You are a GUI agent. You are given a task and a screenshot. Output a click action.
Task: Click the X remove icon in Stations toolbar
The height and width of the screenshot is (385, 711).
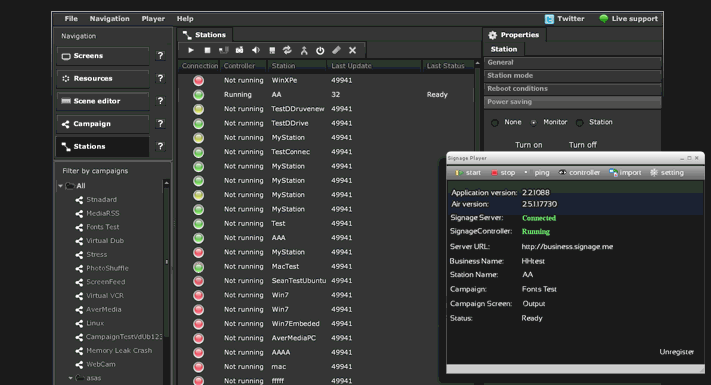(352, 50)
